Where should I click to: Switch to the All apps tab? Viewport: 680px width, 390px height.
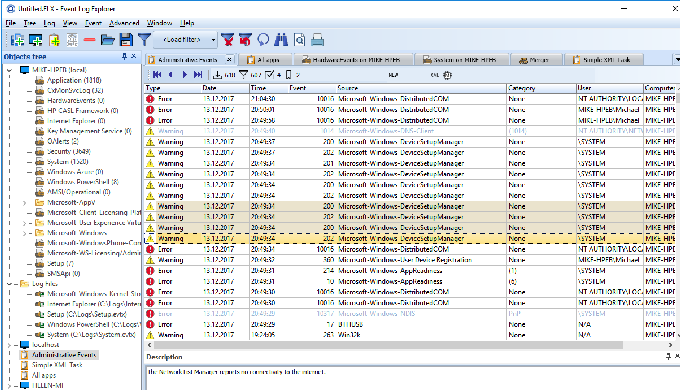264,60
